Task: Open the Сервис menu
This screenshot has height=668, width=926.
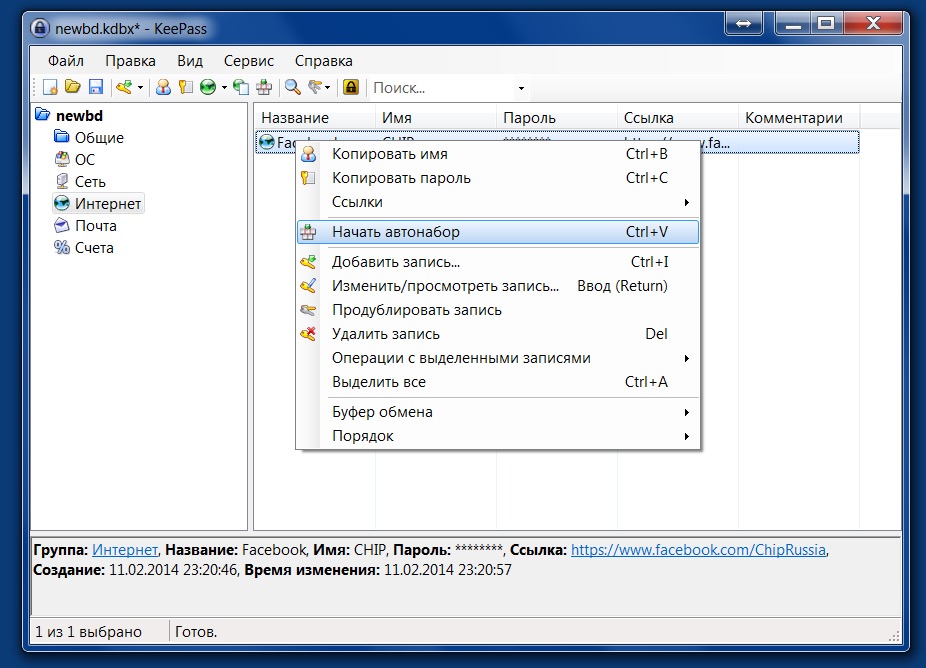Action: pyautogui.click(x=248, y=61)
